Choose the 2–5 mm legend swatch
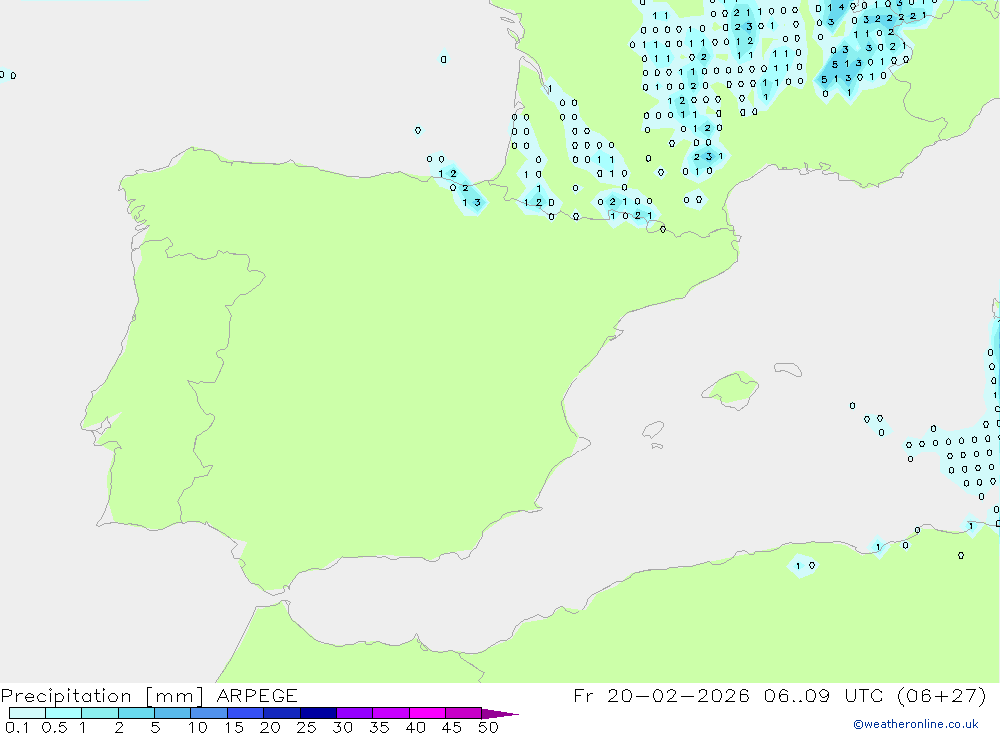Screen dimensions: 1000x733 [x=136, y=713]
